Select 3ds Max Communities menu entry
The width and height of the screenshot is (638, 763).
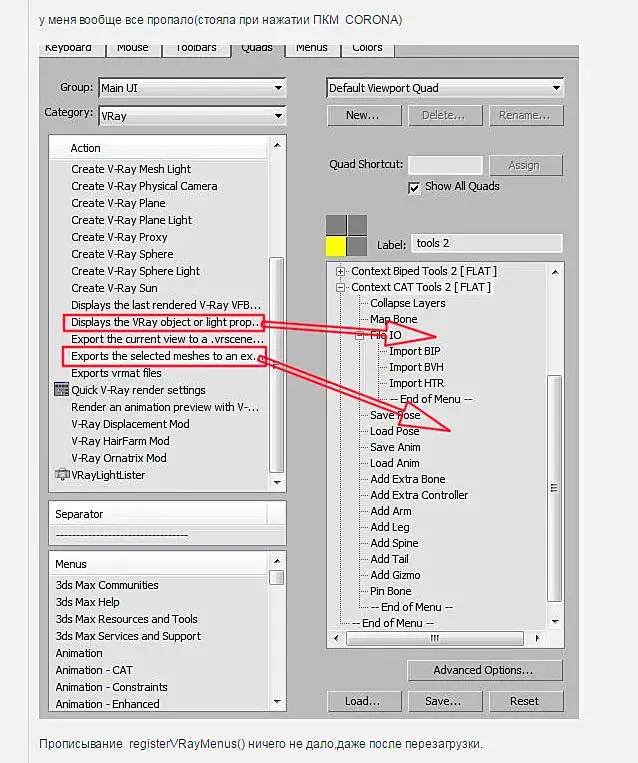[x=107, y=585]
